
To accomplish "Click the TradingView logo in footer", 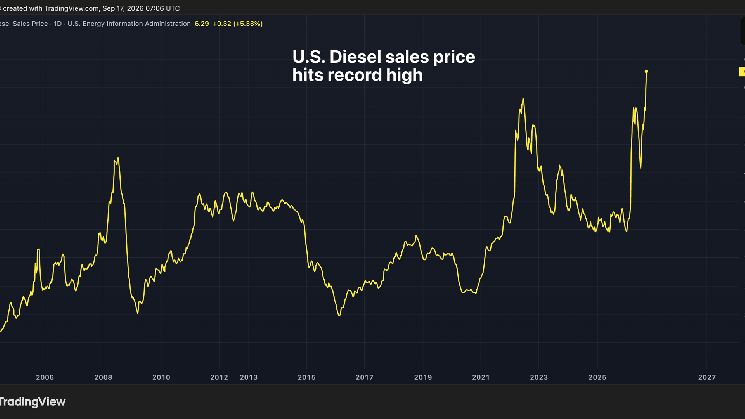I will (32, 402).
